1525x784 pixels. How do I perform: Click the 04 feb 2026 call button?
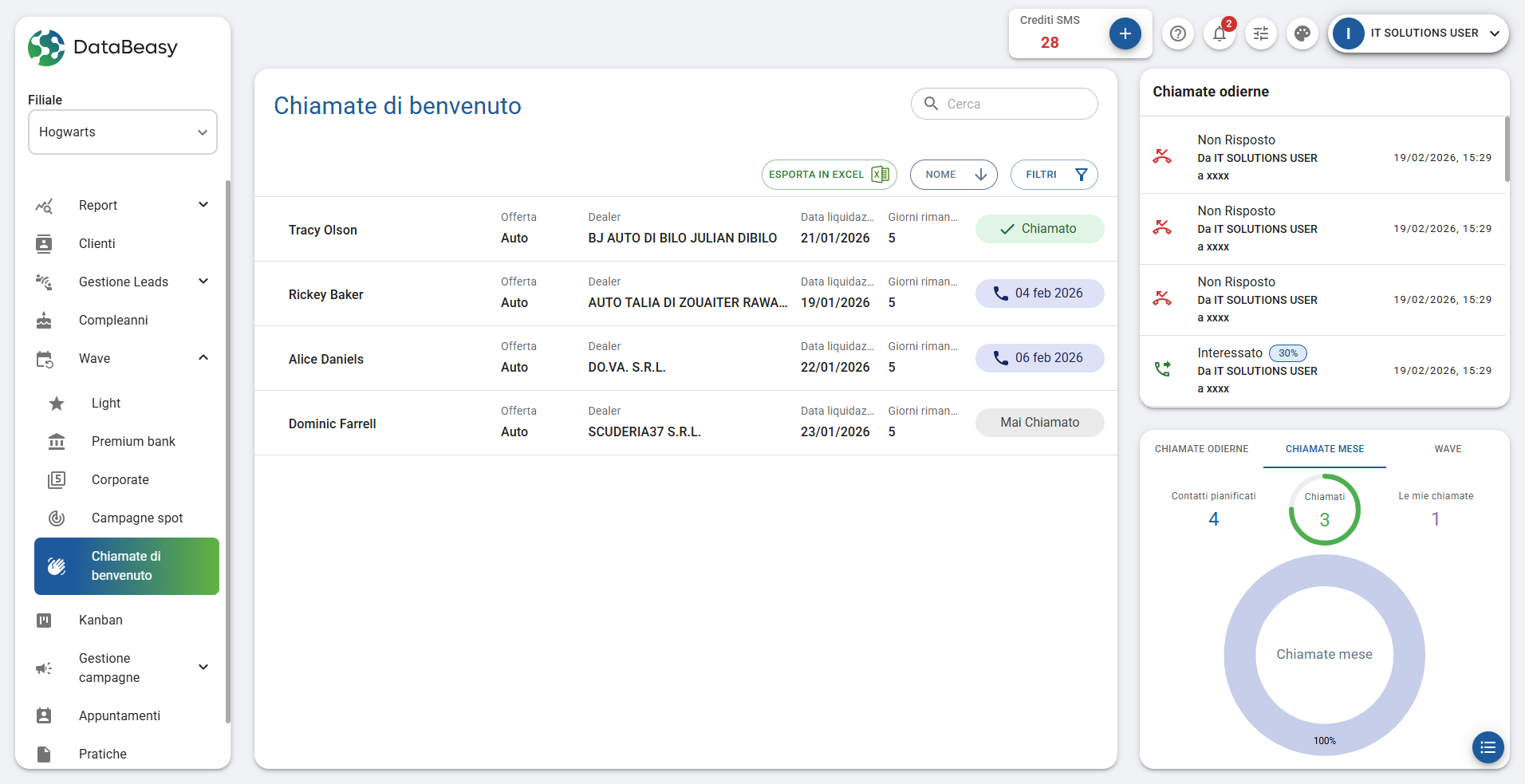pos(1039,294)
